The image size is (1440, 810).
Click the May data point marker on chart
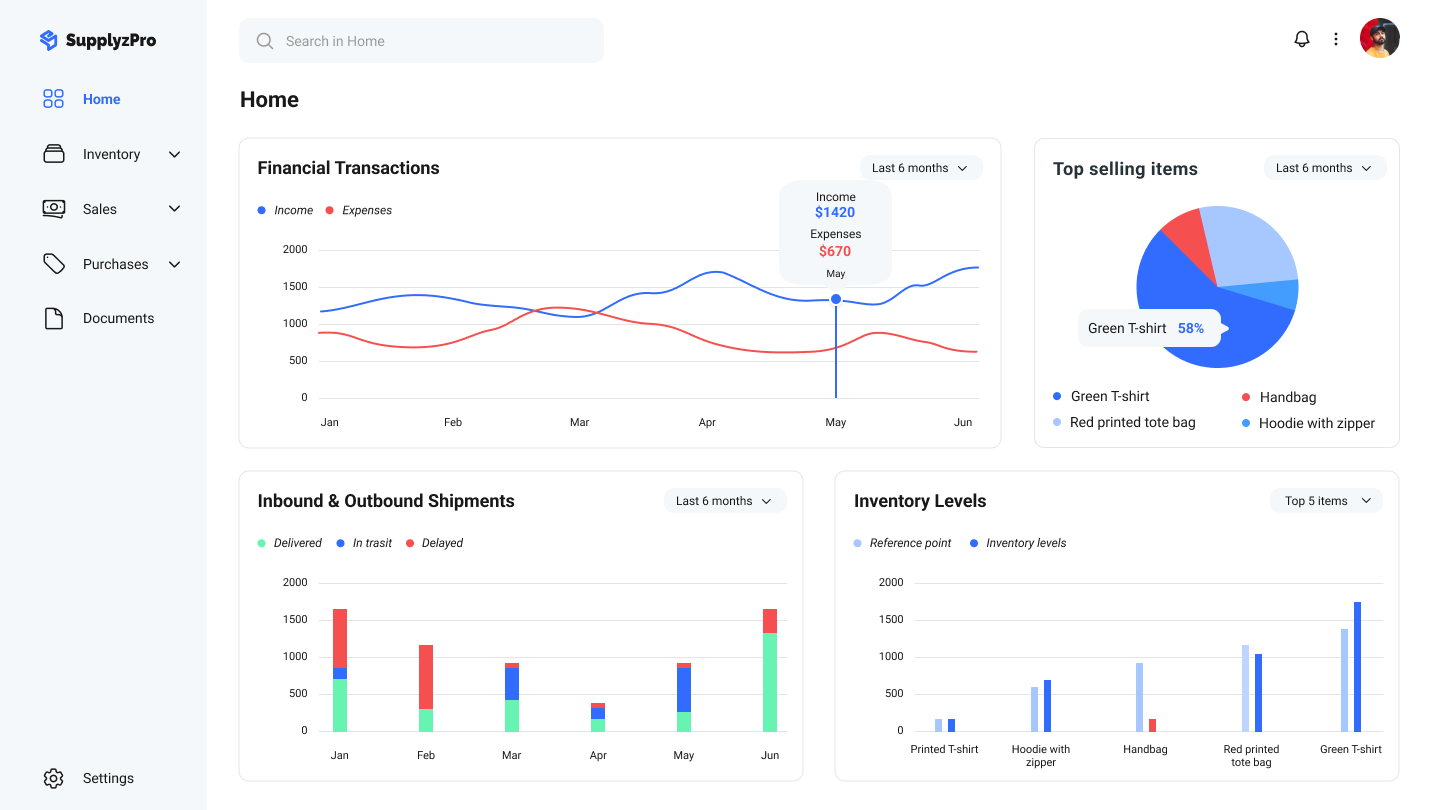coord(836,299)
